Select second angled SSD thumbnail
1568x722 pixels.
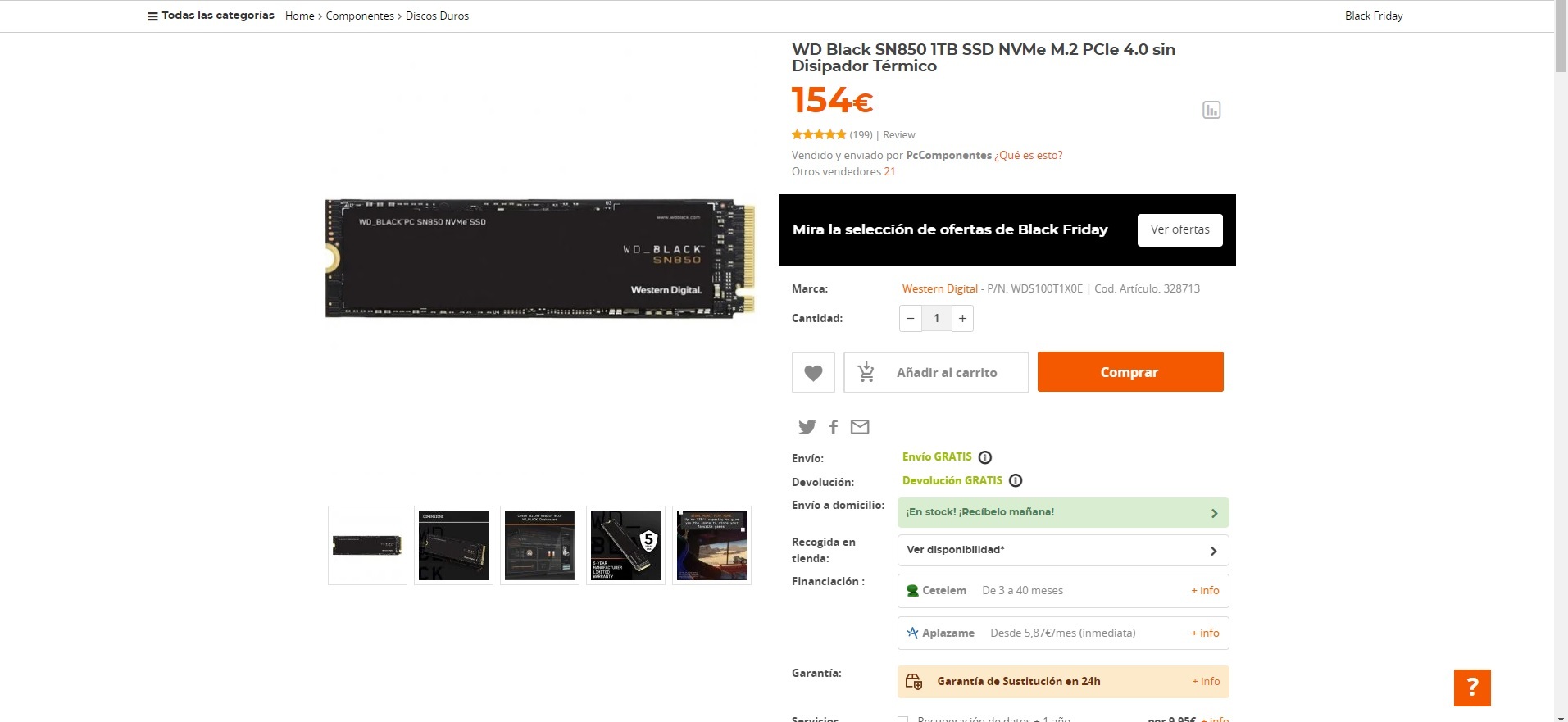[453, 545]
